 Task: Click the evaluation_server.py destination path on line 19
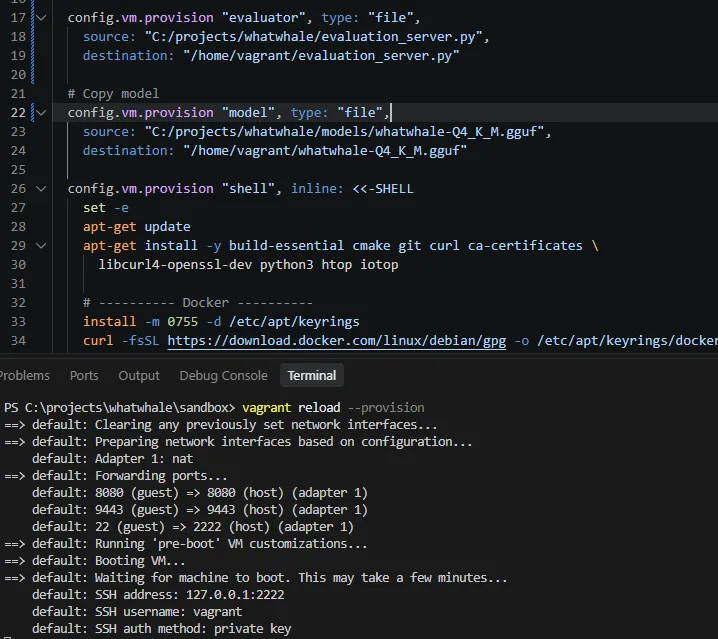pos(321,56)
